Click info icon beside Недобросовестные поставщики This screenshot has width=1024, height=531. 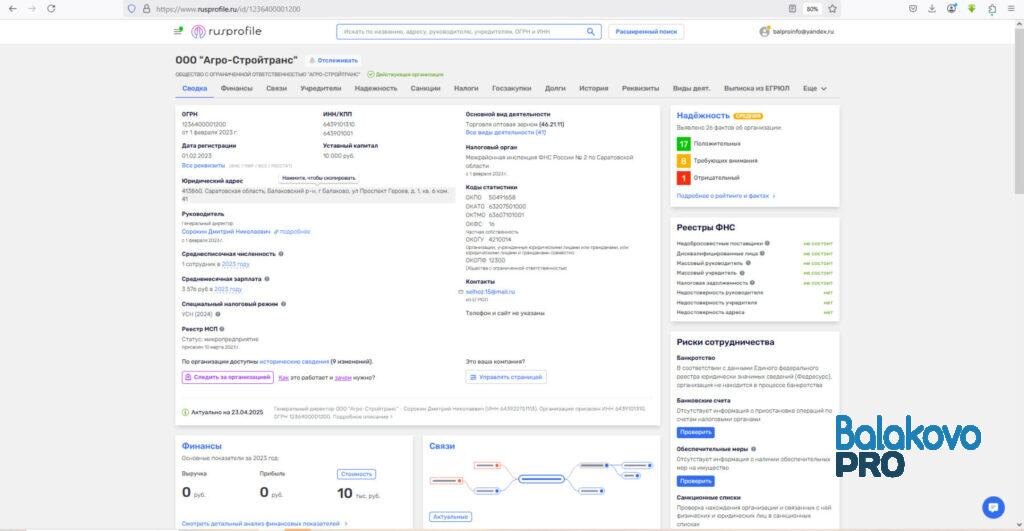(x=767, y=243)
